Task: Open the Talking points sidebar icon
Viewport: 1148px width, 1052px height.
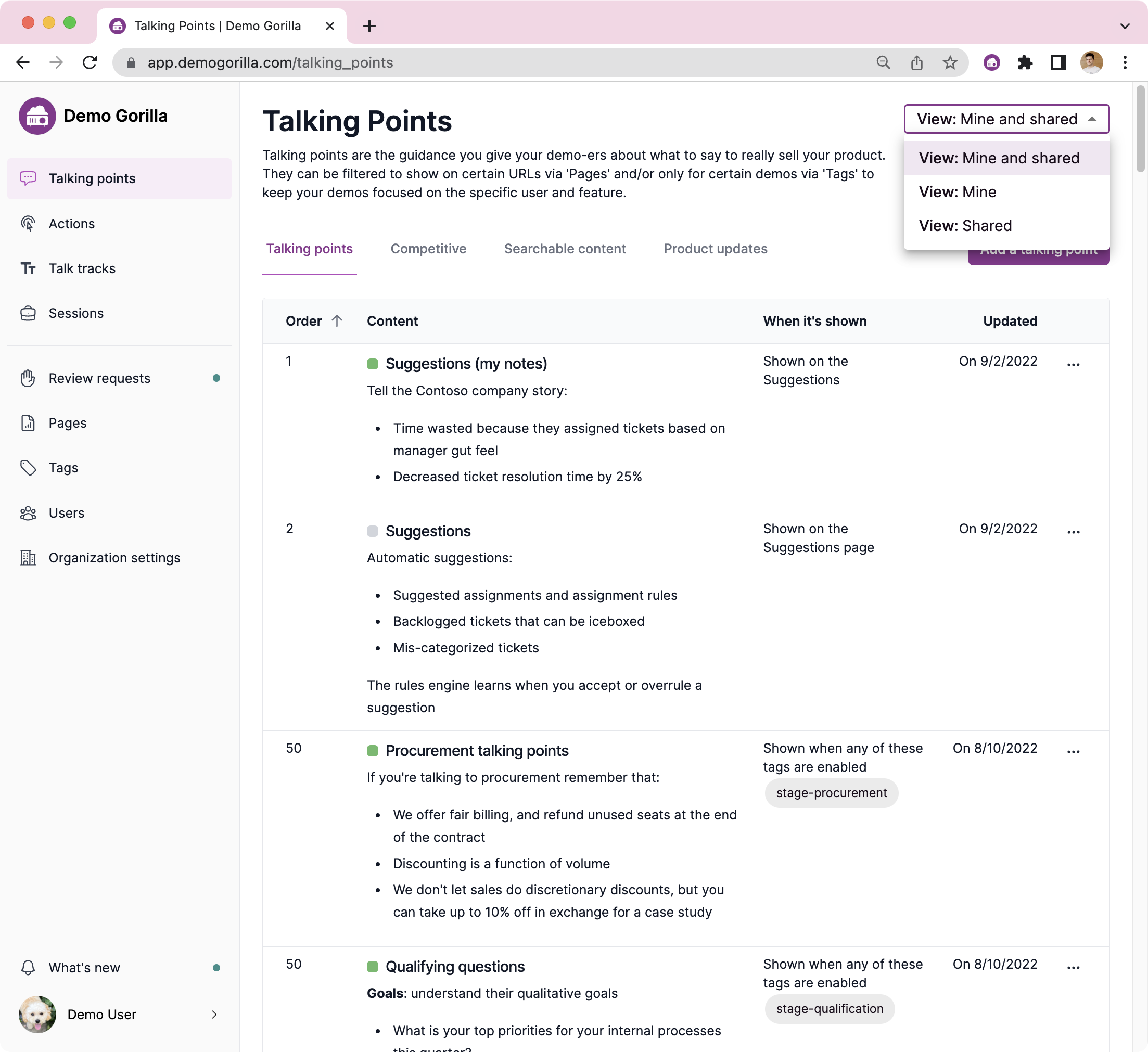Action: point(29,178)
